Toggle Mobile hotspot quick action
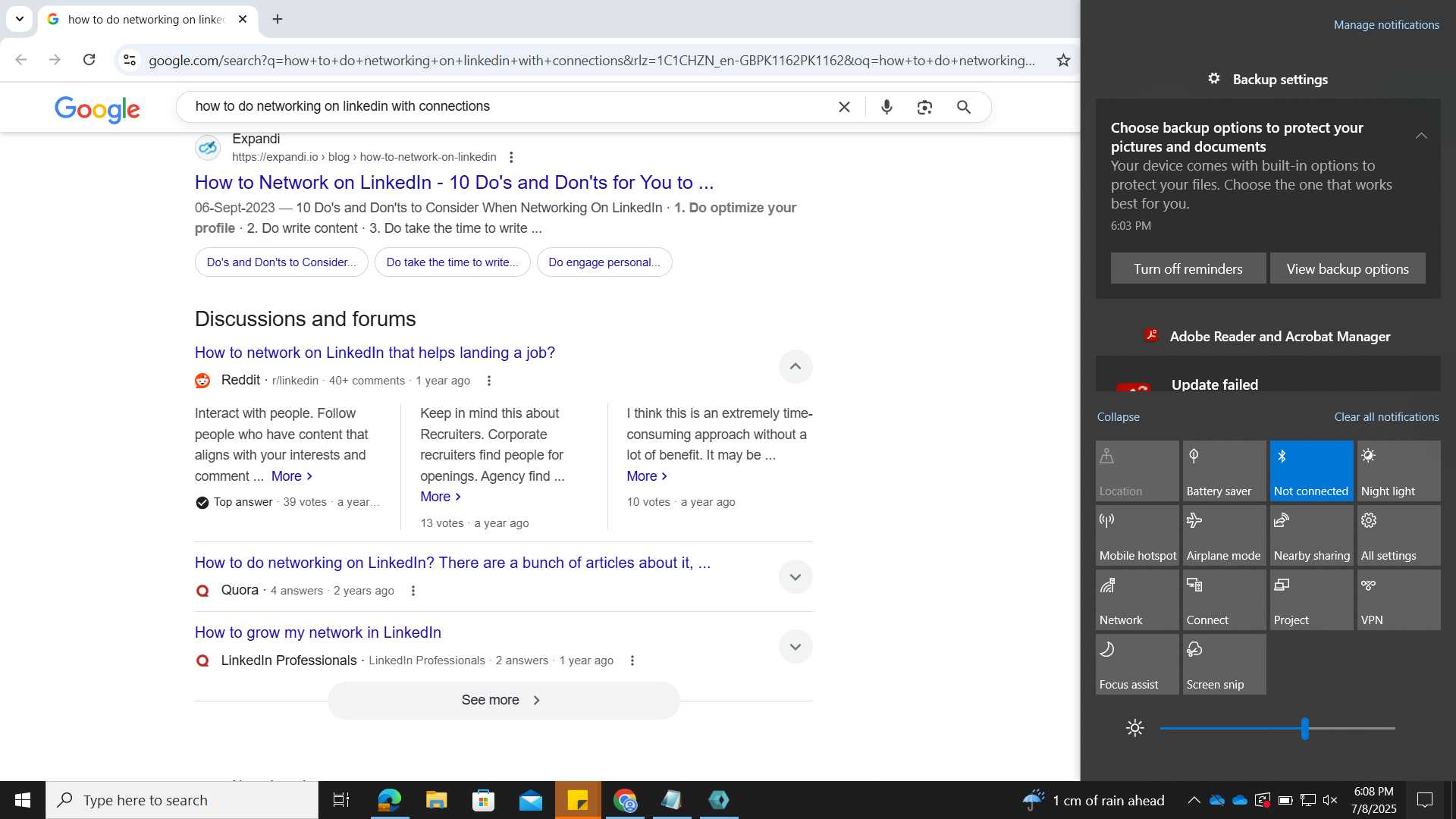The width and height of the screenshot is (1456, 819). (1137, 535)
